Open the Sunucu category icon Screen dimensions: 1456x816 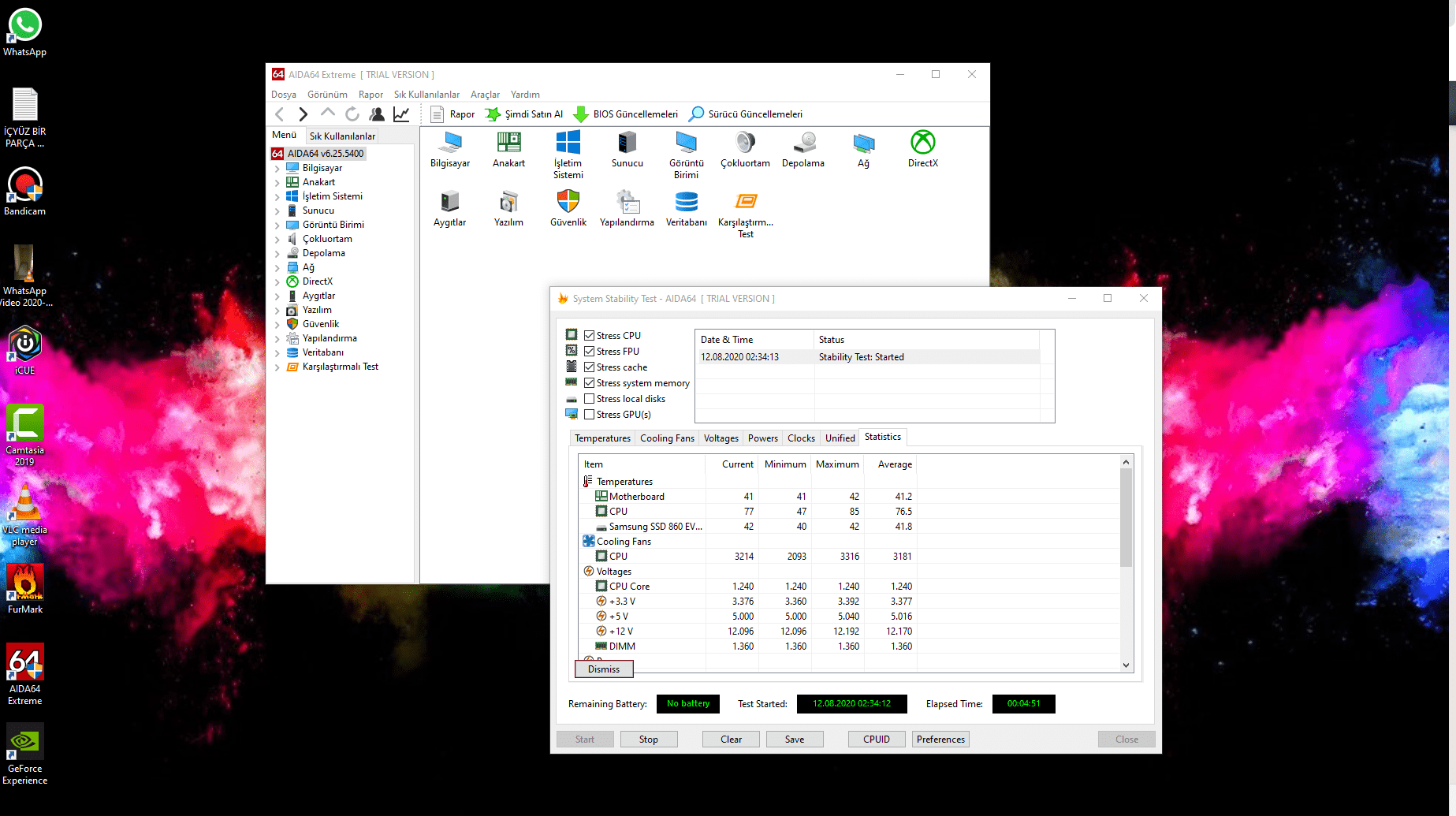tap(627, 150)
